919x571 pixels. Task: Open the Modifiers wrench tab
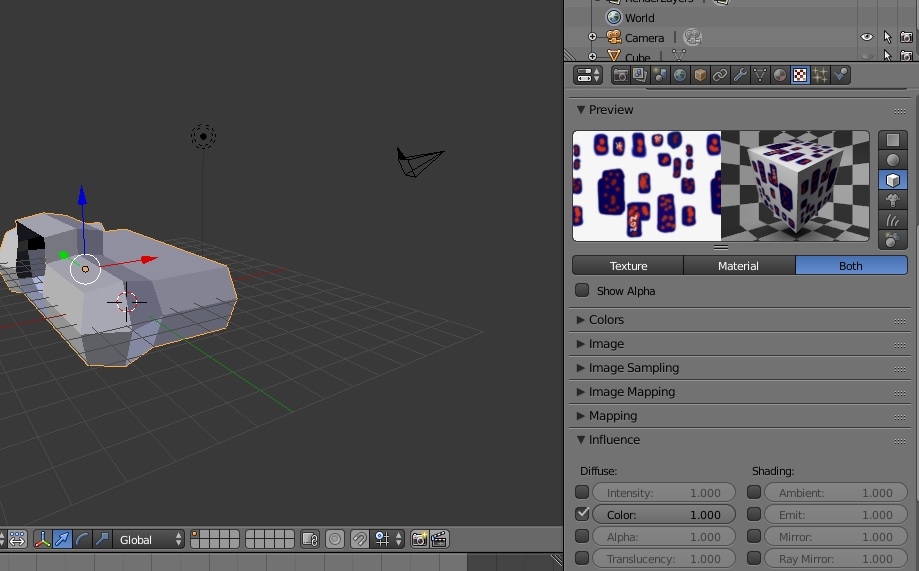tap(740, 75)
